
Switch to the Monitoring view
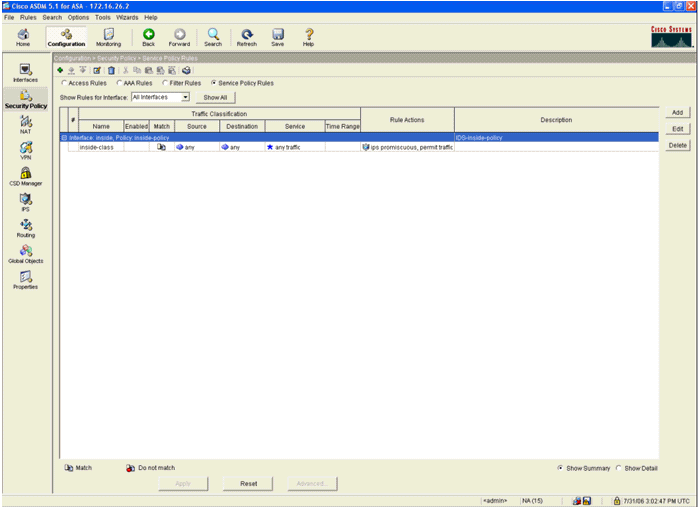click(109, 37)
